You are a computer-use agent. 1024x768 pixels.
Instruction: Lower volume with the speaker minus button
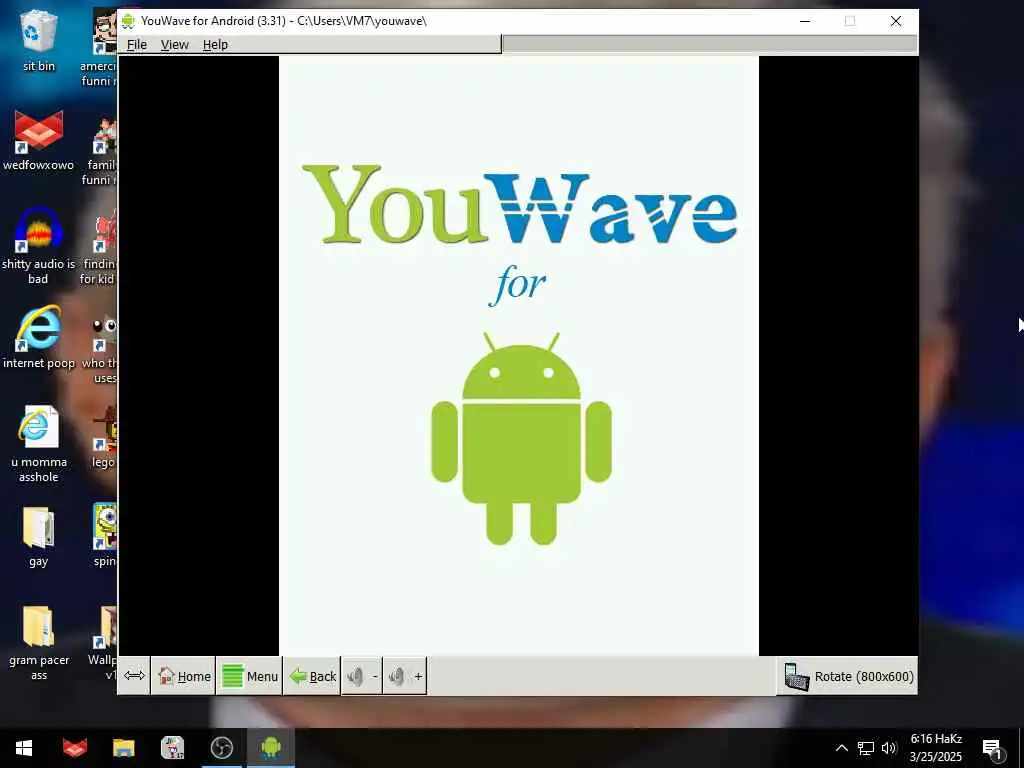coord(362,676)
